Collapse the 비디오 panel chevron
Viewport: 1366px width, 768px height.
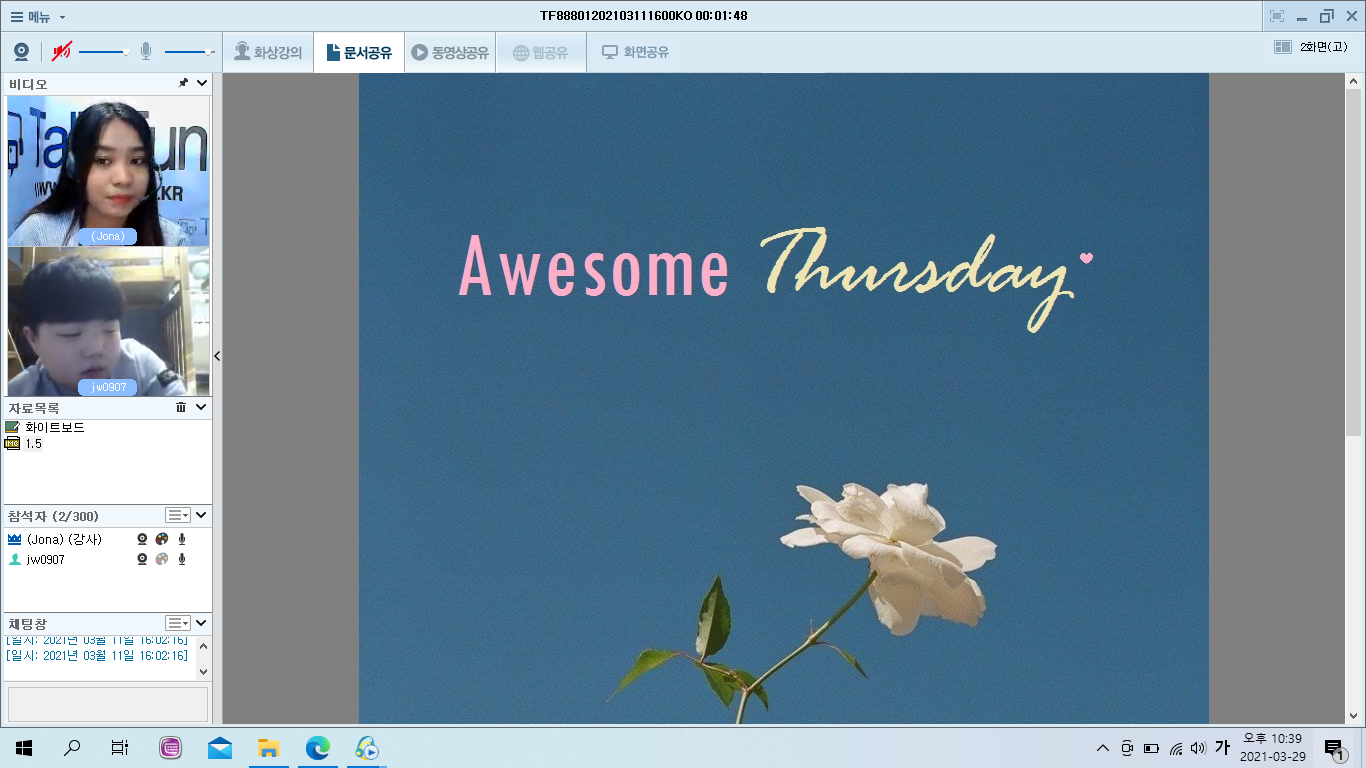point(201,84)
